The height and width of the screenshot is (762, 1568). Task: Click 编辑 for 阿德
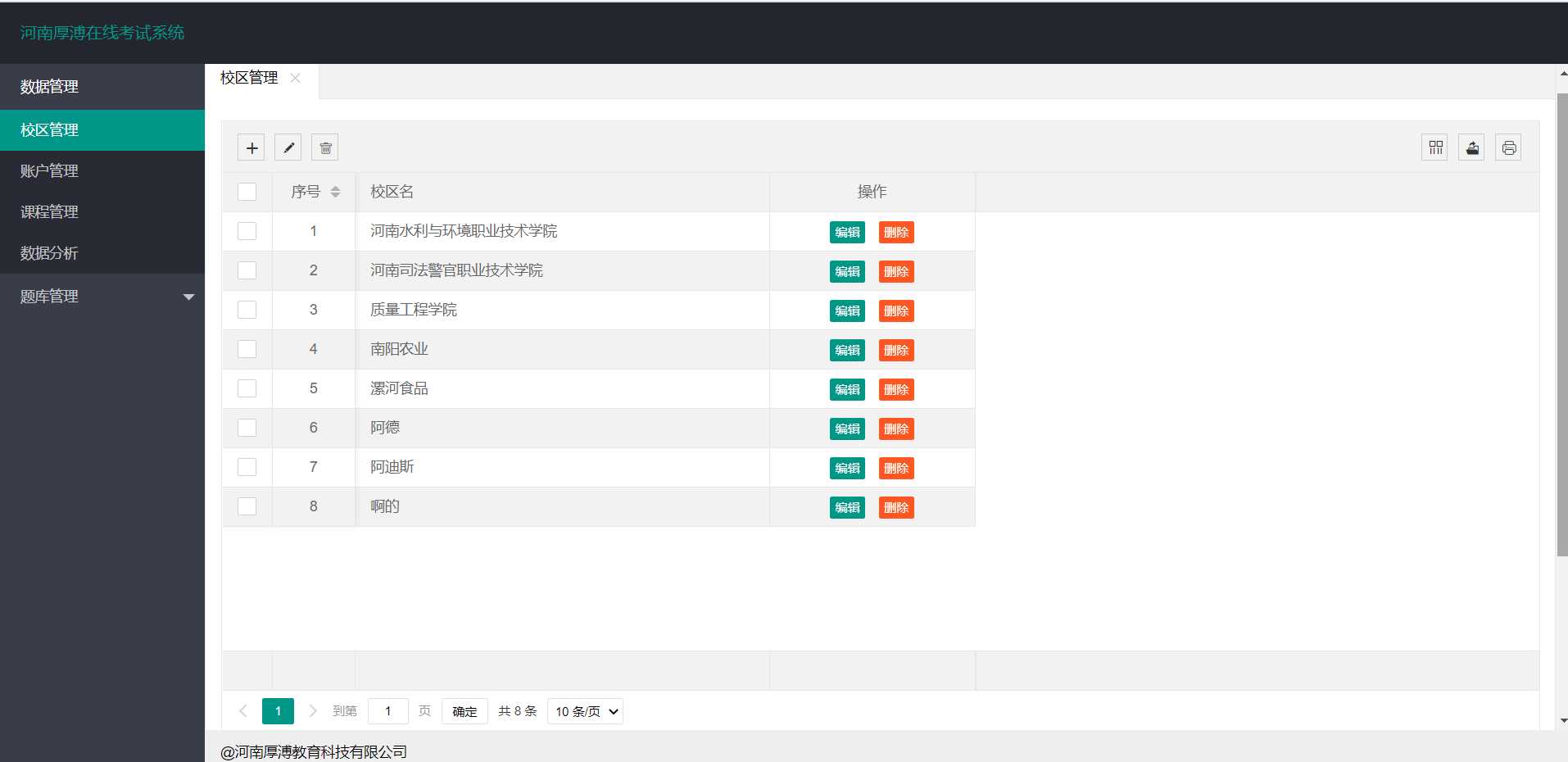coord(847,429)
